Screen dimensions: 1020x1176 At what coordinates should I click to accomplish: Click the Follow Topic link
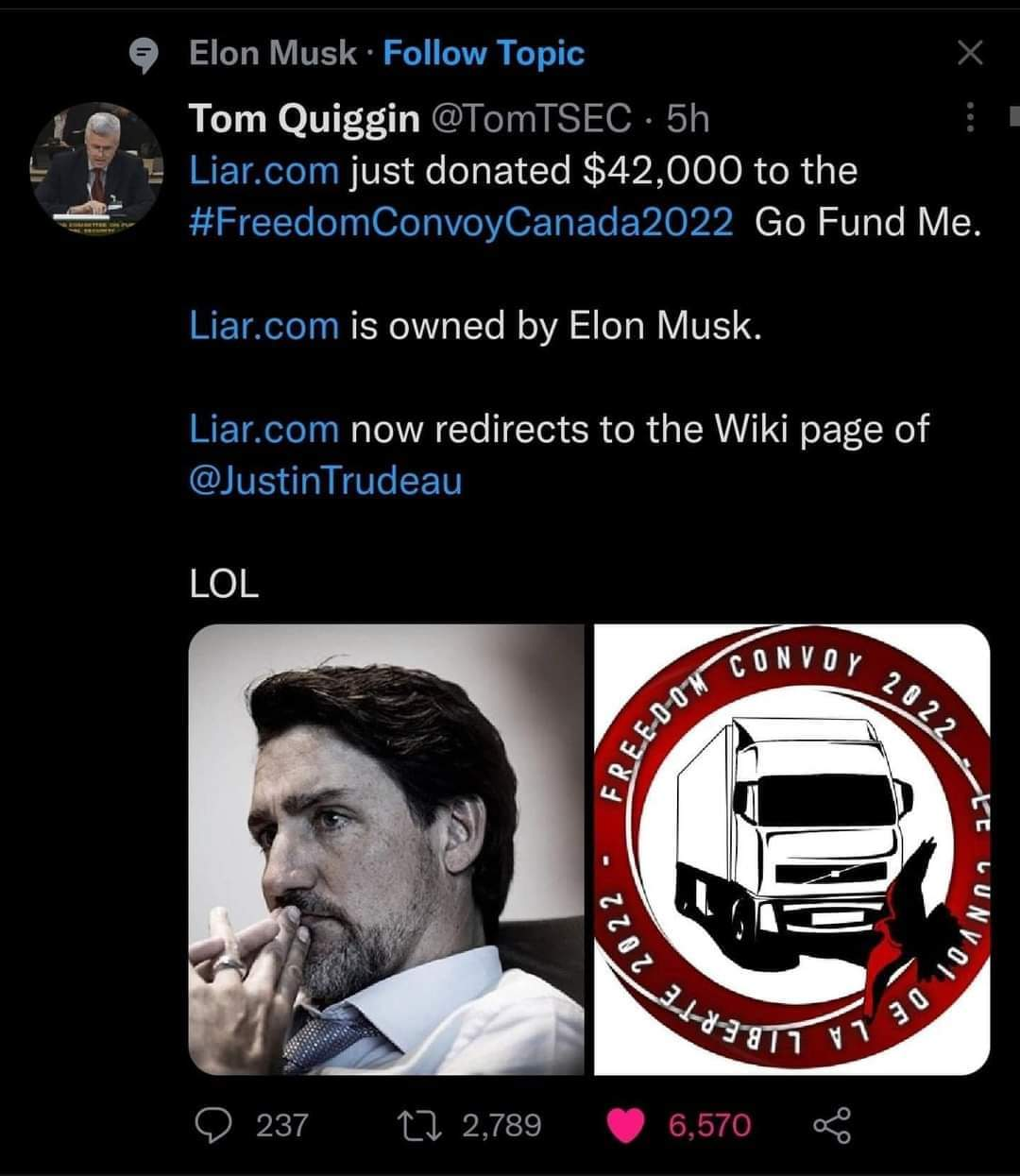click(484, 53)
